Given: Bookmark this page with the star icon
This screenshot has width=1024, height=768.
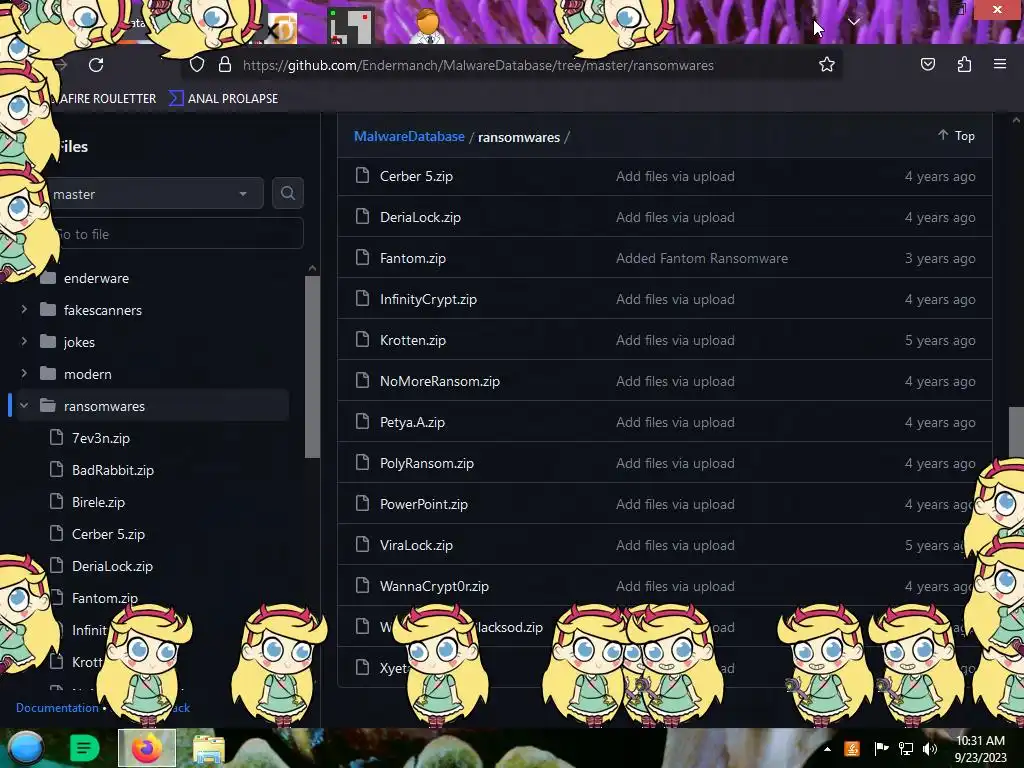Looking at the screenshot, I should [x=827, y=64].
